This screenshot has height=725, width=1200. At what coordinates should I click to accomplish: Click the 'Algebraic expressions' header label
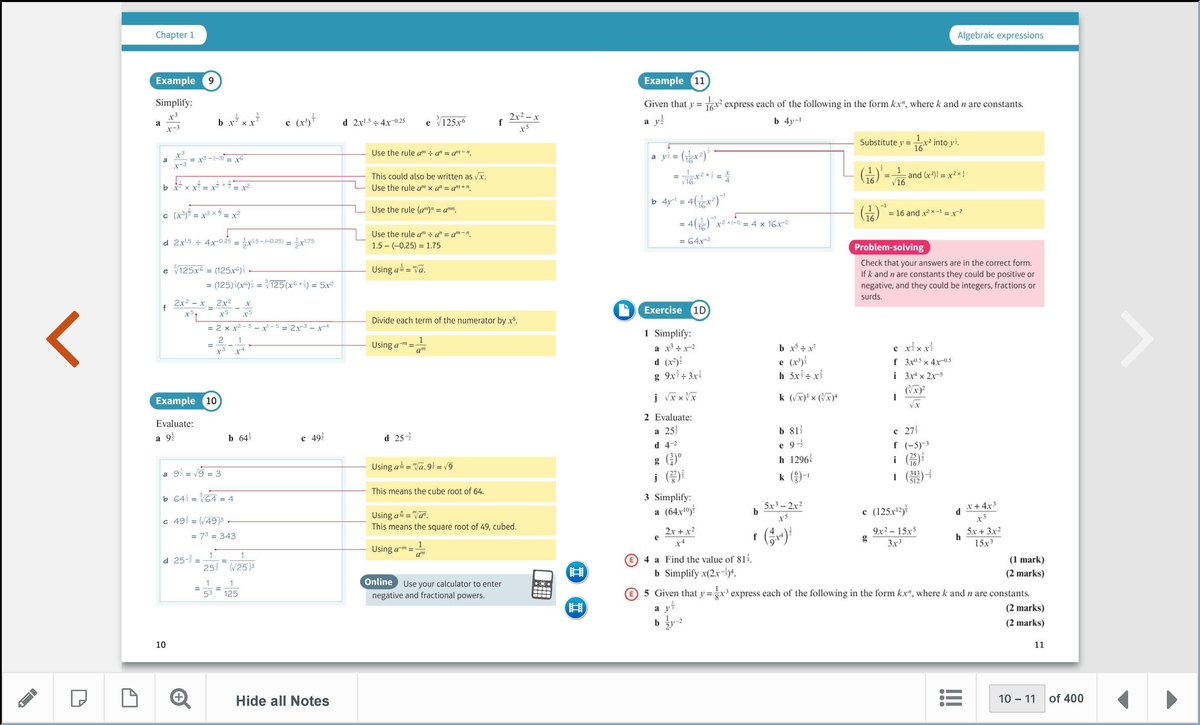pyautogui.click(x=1000, y=35)
